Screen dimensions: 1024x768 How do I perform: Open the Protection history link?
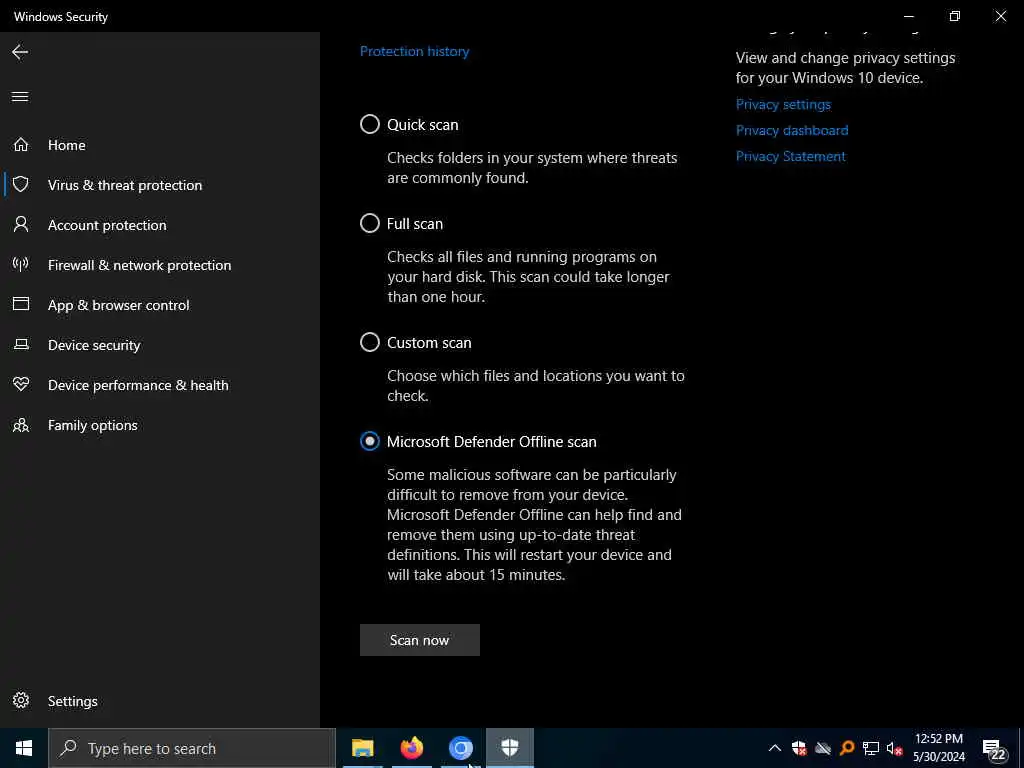[415, 52]
